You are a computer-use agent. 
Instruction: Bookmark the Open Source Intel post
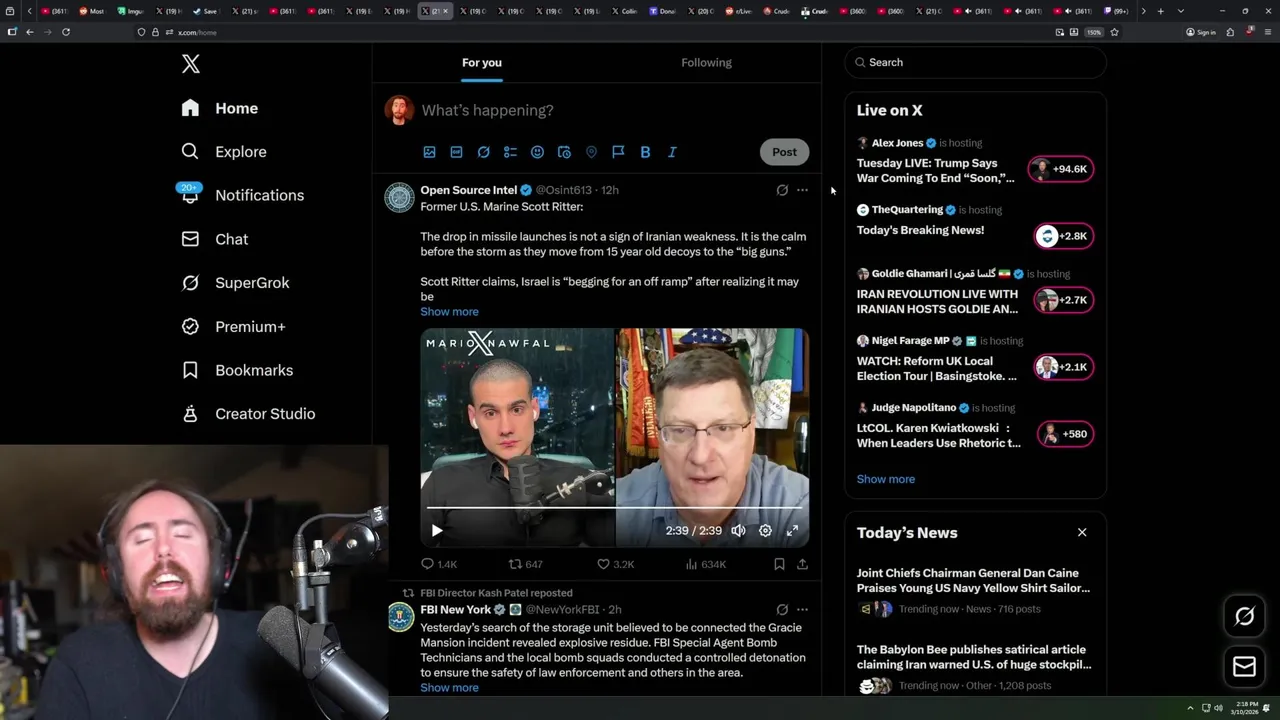[x=779, y=564]
